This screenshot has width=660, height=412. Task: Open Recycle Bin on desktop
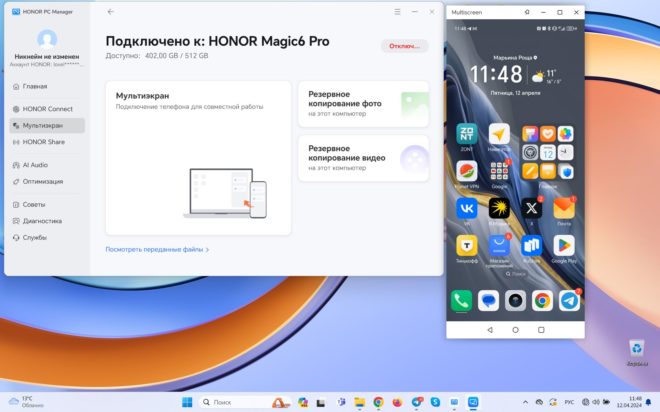tap(637, 353)
